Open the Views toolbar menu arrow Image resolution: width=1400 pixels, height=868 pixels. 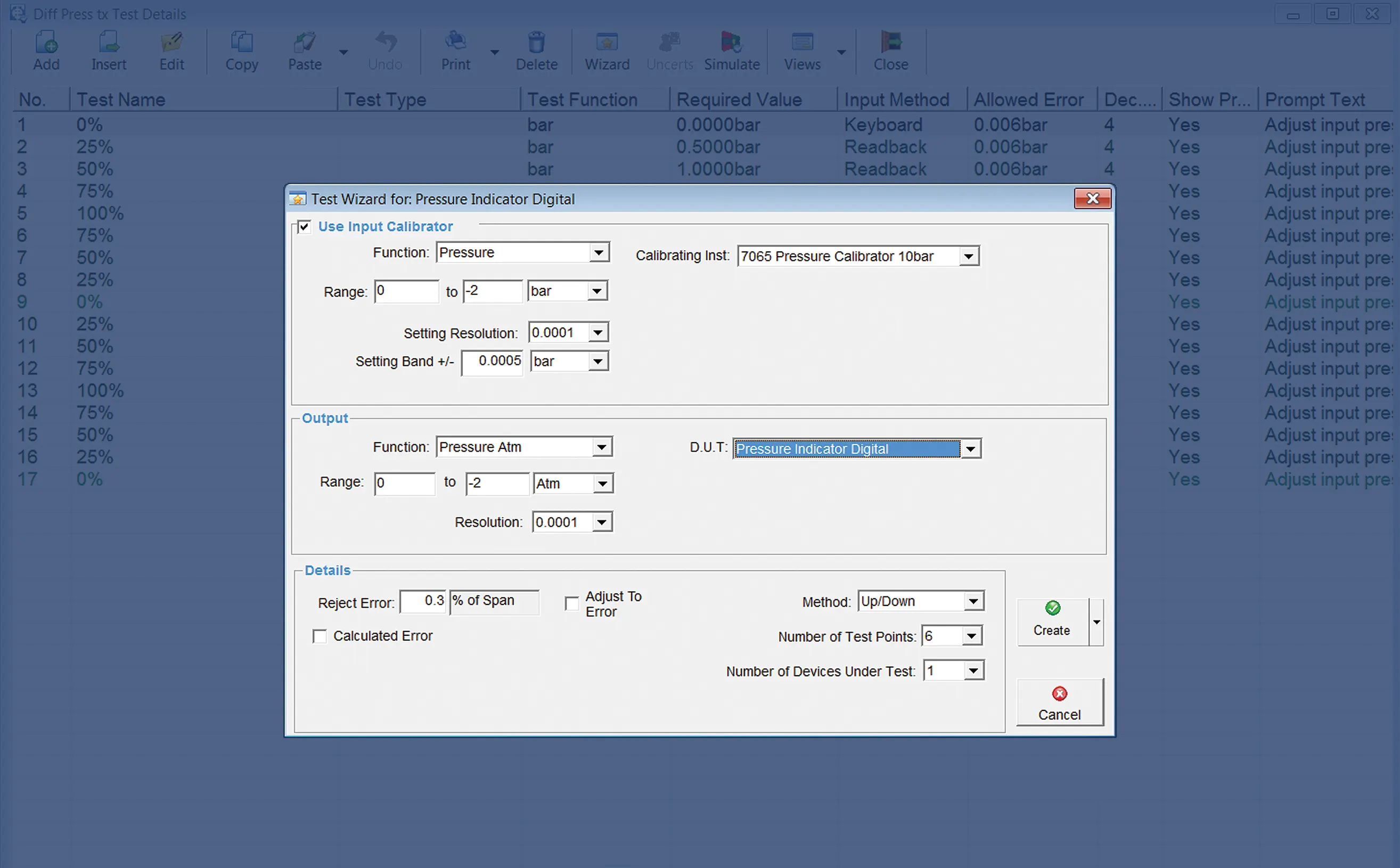point(841,52)
